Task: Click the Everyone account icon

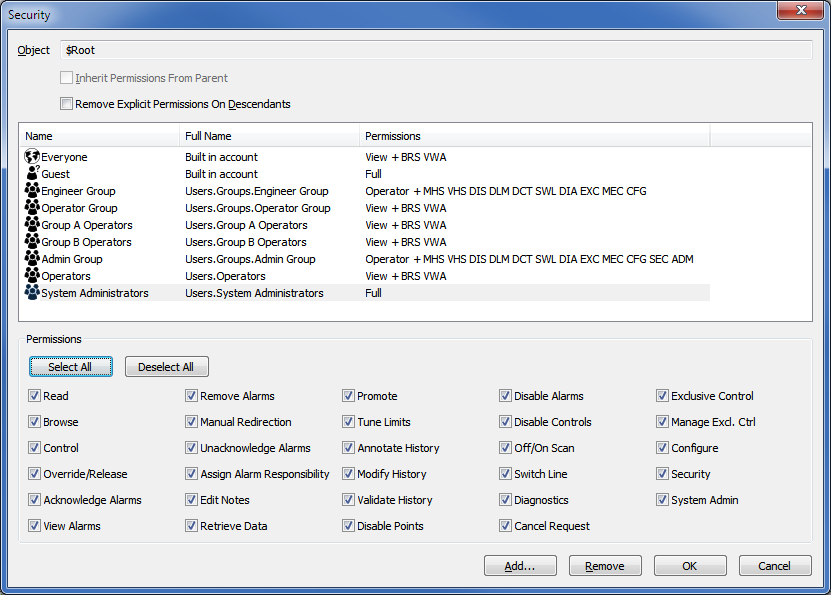Action: click(x=28, y=157)
